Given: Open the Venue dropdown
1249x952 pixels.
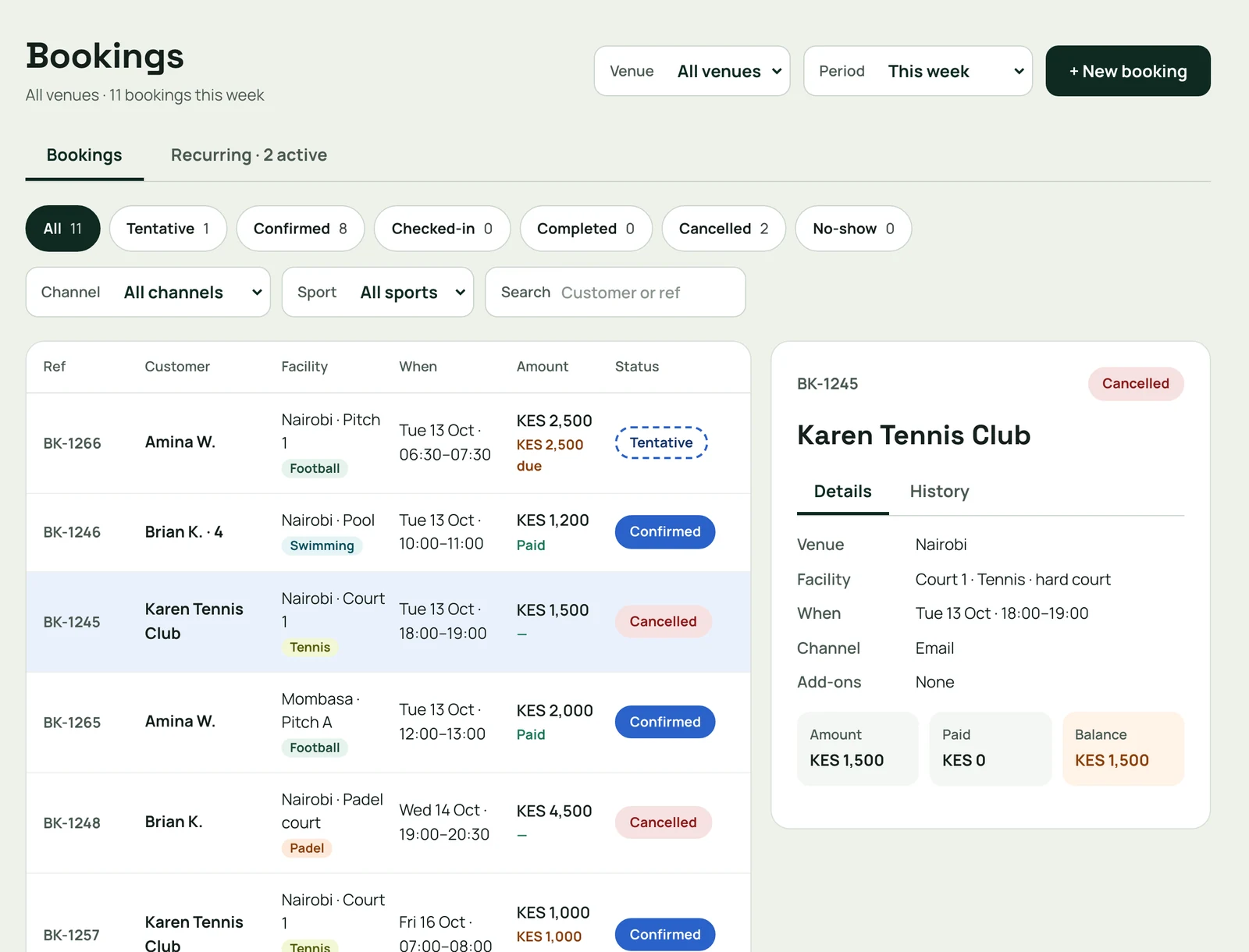Looking at the screenshot, I should coord(692,71).
